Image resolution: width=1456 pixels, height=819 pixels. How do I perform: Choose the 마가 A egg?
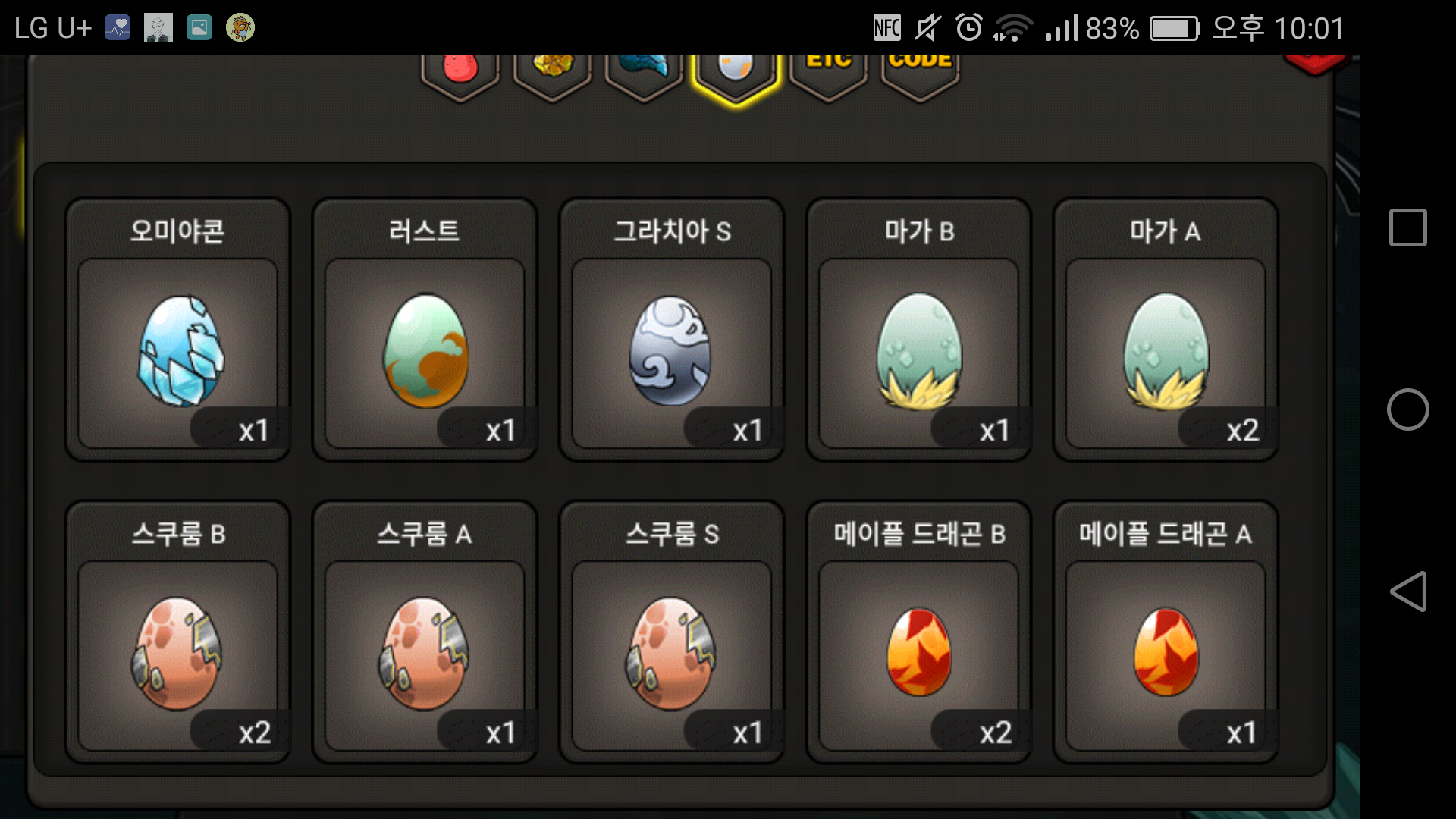pos(1166,331)
